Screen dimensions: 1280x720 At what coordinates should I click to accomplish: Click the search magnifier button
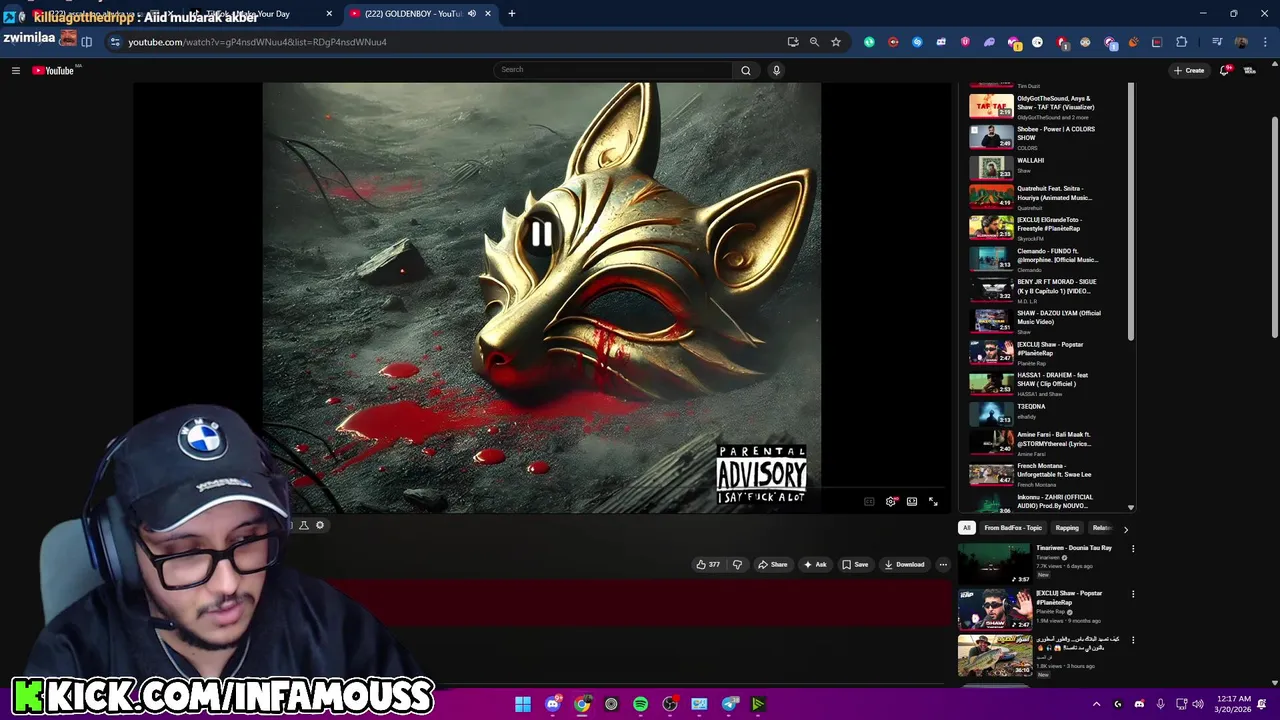point(746,70)
